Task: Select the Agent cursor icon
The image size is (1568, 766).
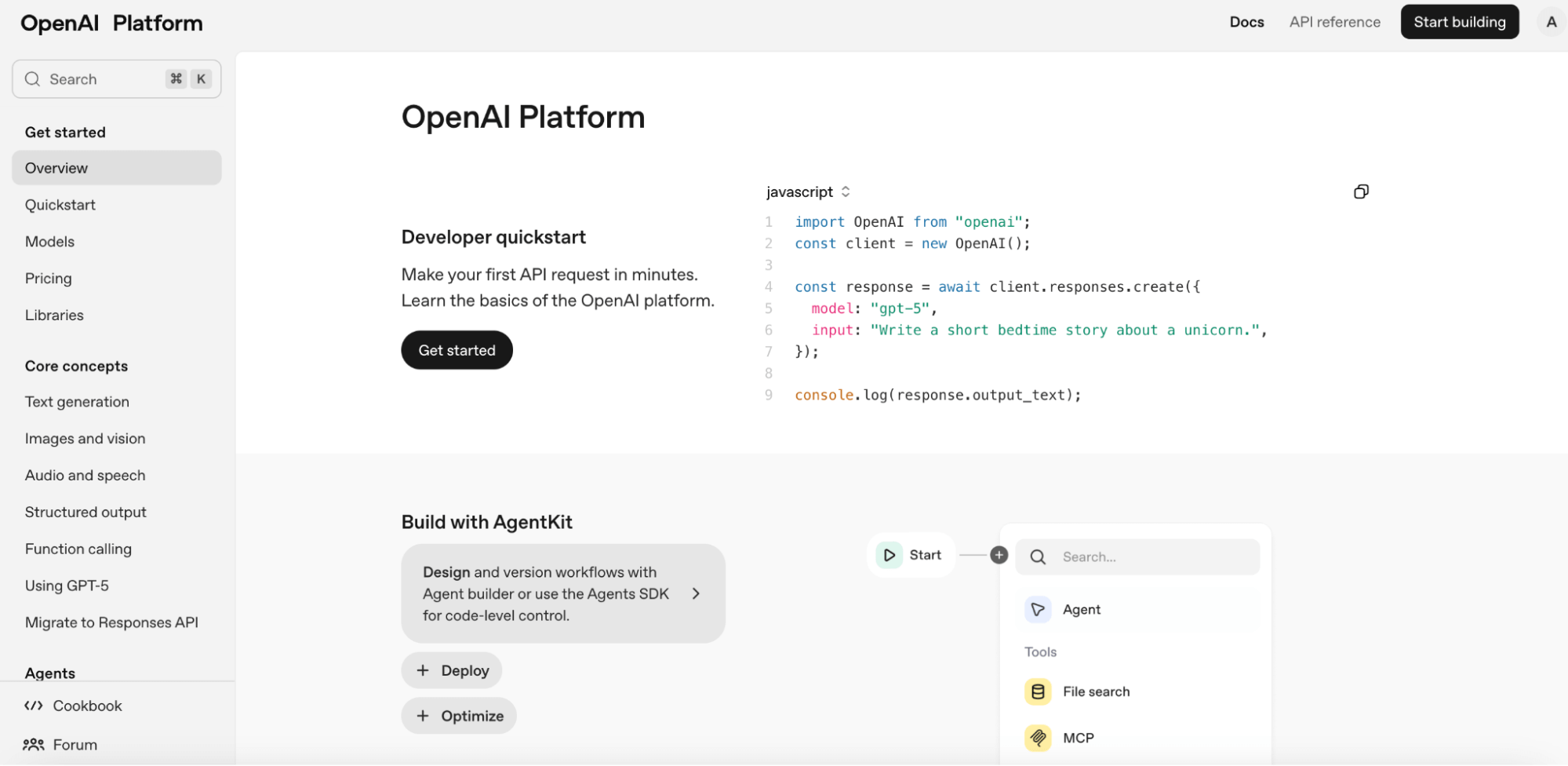Action: tap(1038, 609)
